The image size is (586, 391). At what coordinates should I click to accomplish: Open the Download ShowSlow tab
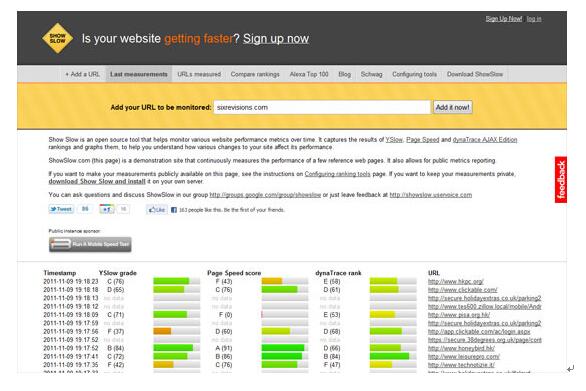(x=475, y=74)
